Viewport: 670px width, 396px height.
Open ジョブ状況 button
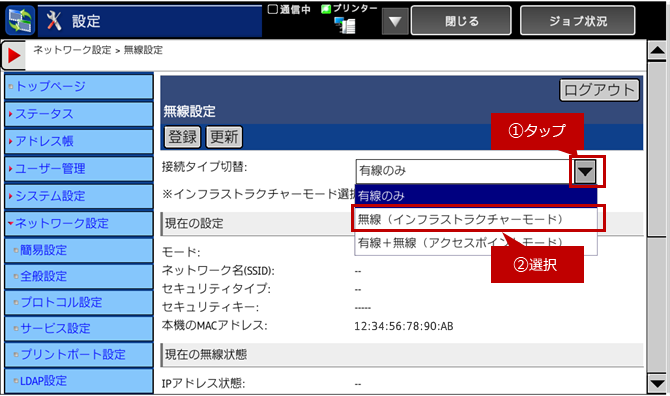point(578,21)
